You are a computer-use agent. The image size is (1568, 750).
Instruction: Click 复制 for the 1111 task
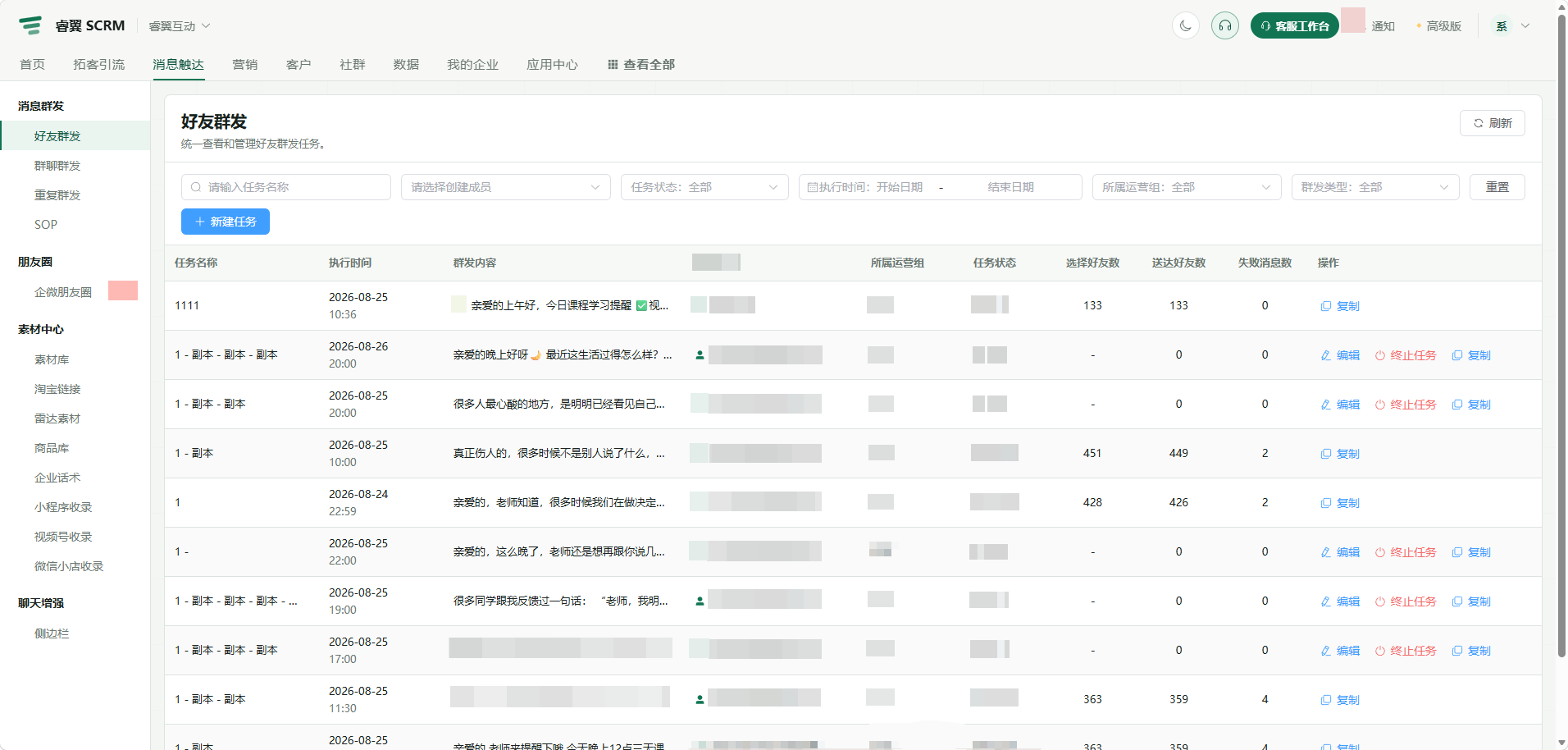[1340, 306]
